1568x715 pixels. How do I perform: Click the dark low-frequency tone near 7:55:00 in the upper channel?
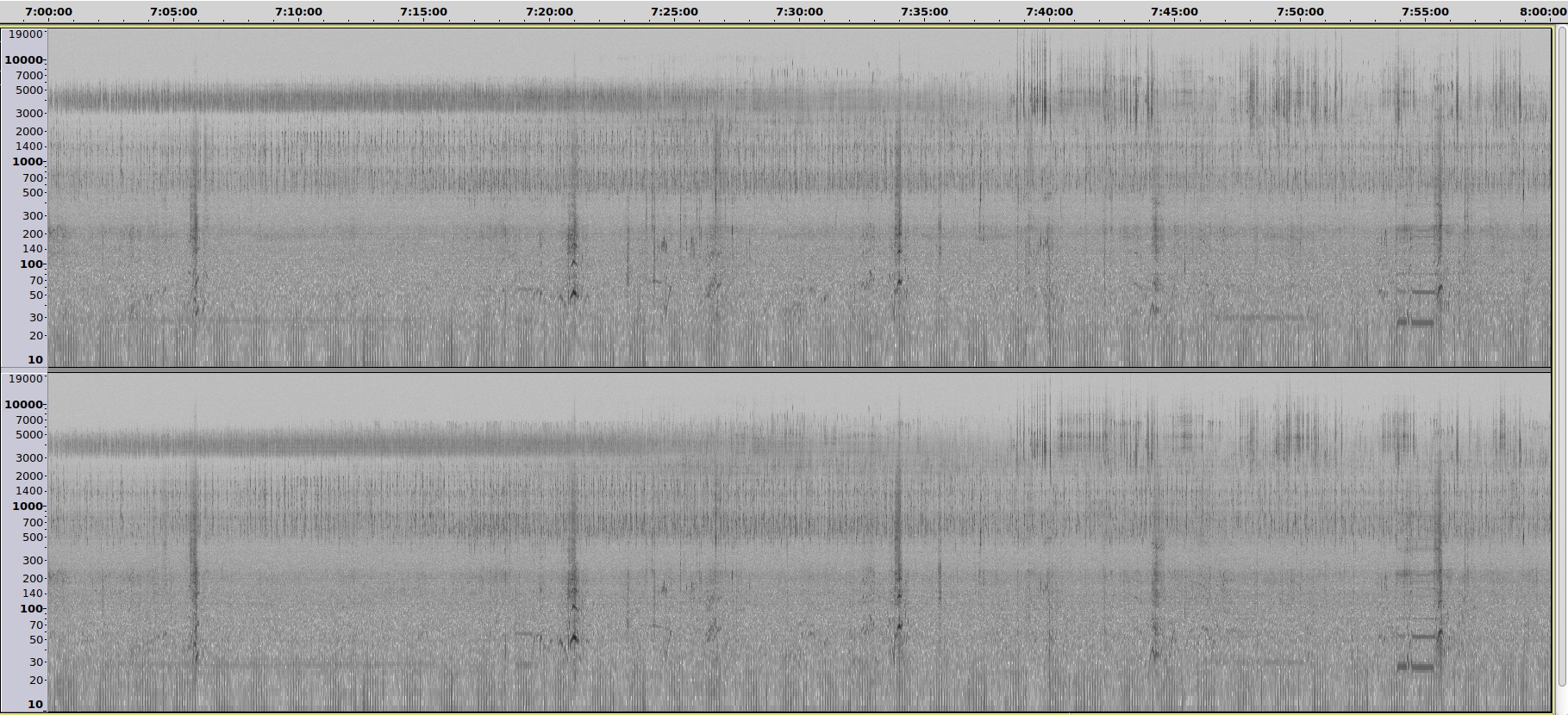point(1415,322)
